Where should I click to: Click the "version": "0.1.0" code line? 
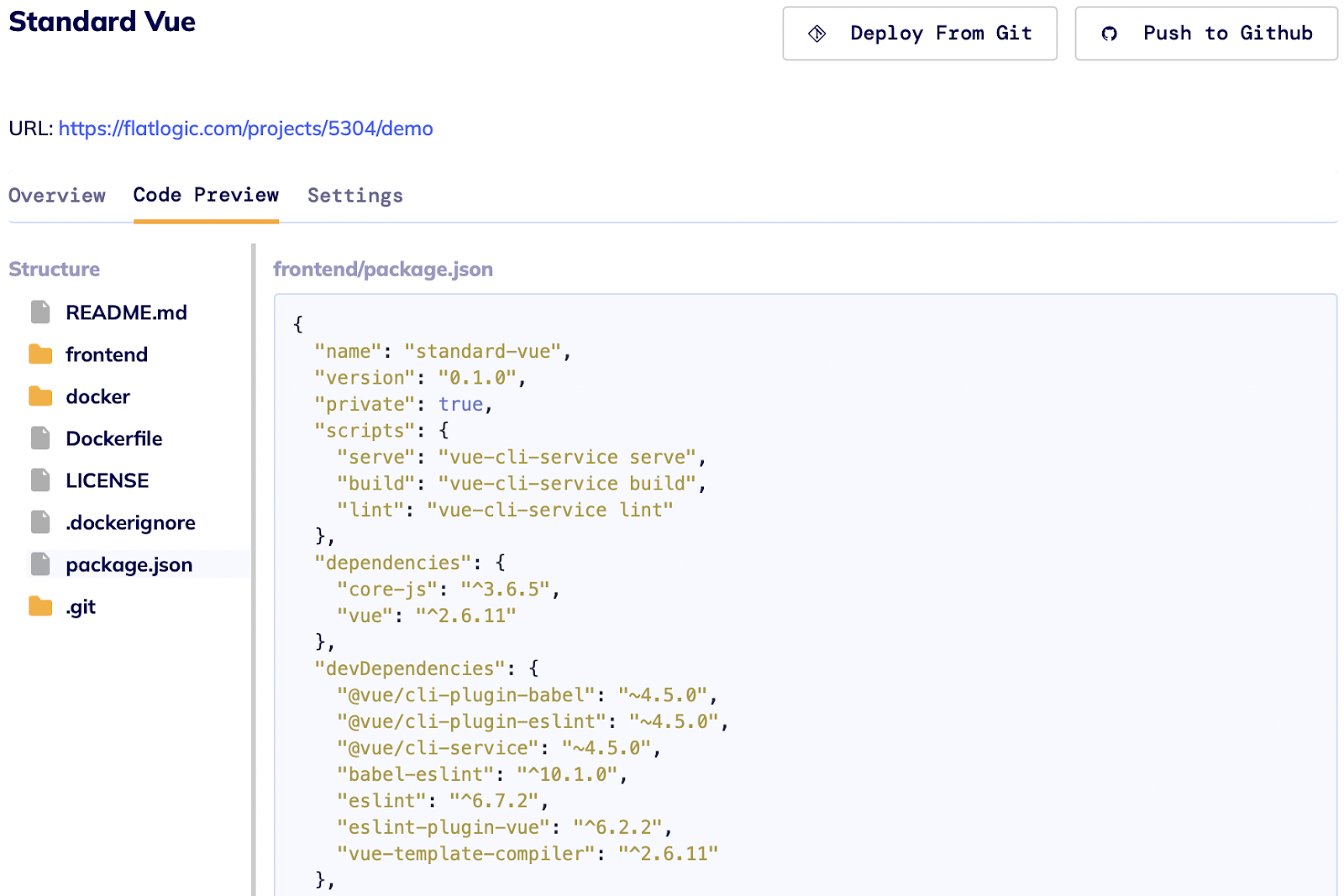420,378
